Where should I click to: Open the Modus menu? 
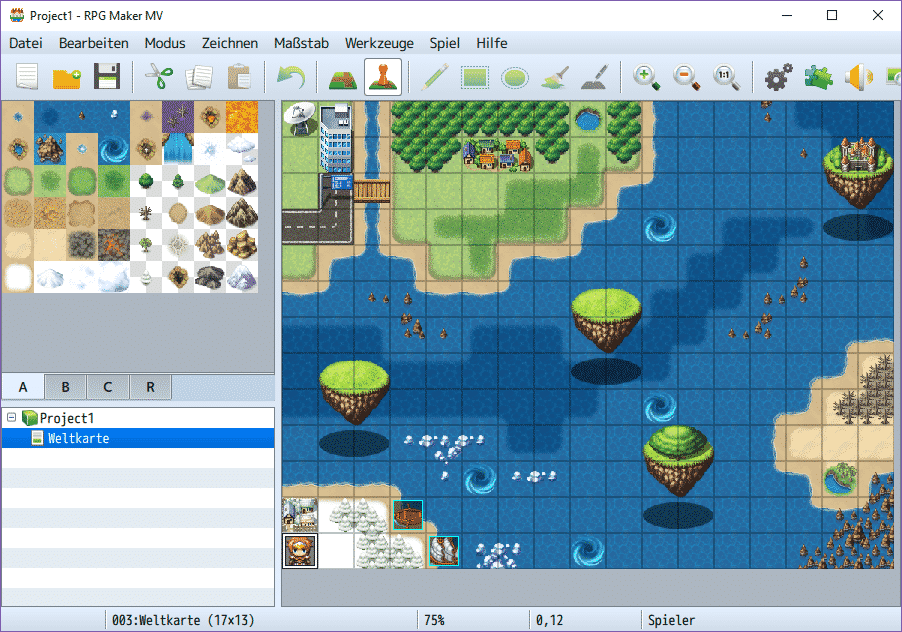coord(165,43)
